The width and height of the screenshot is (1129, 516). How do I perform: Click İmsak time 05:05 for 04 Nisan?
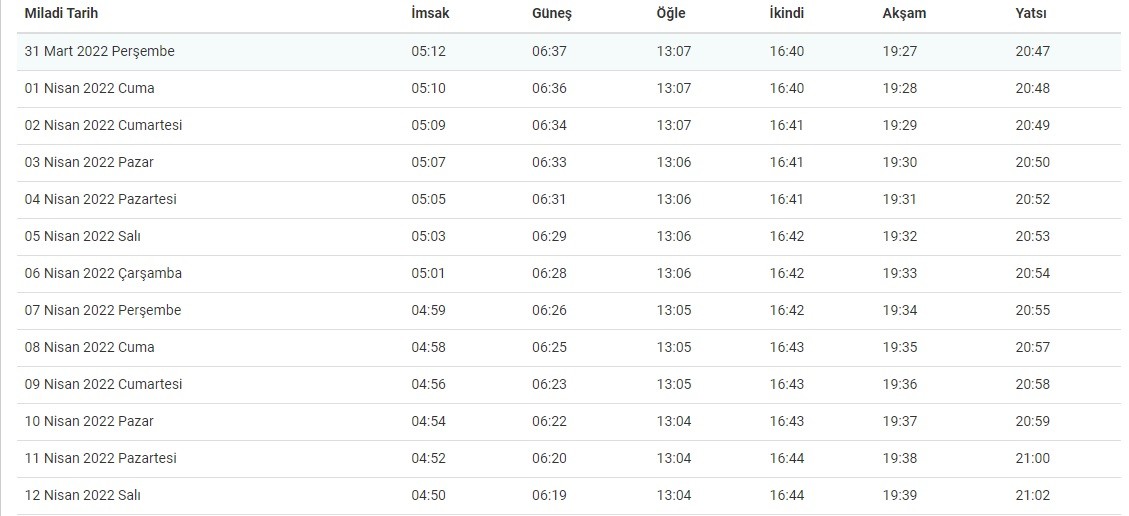coord(429,199)
